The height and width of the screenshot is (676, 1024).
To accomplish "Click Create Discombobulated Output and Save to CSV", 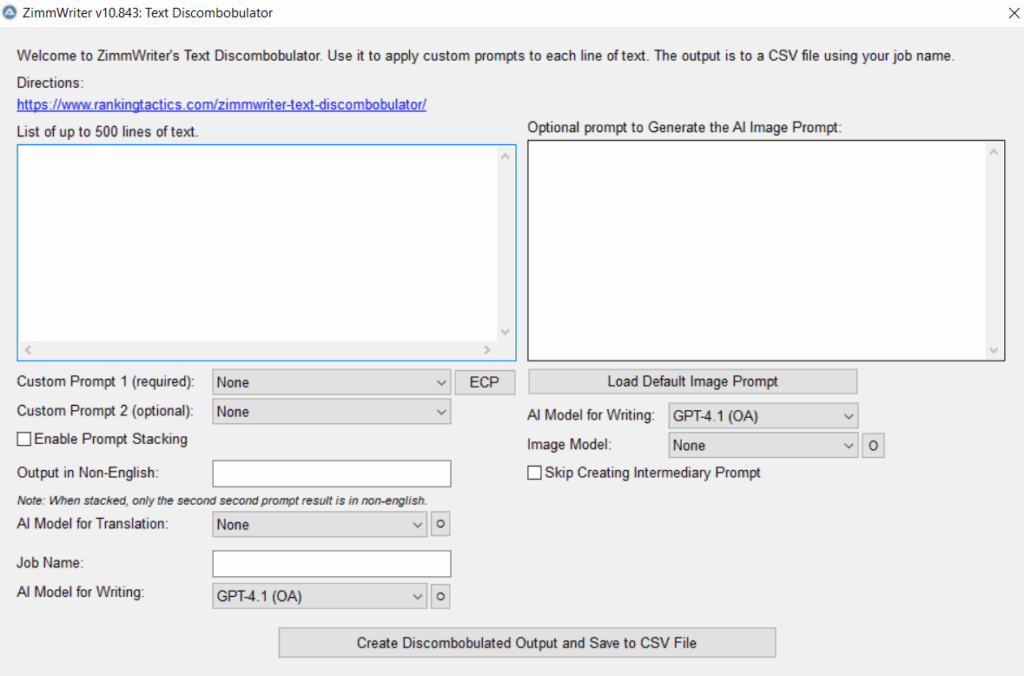I will click(x=527, y=642).
